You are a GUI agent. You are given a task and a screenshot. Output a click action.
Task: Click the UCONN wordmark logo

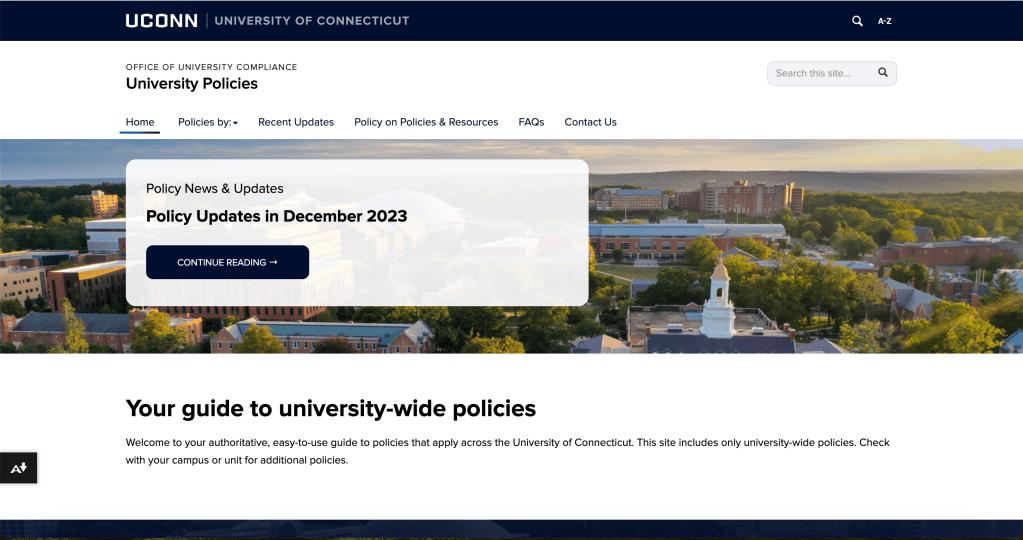(161, 21)
